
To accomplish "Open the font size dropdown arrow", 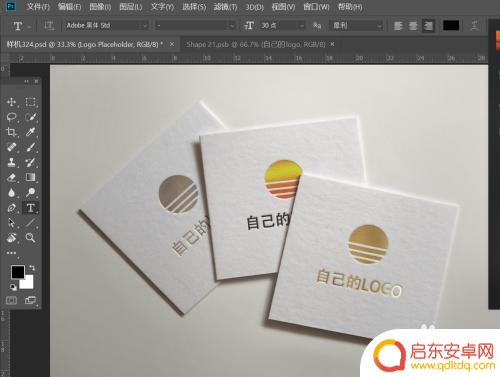I will pos(302,26).
